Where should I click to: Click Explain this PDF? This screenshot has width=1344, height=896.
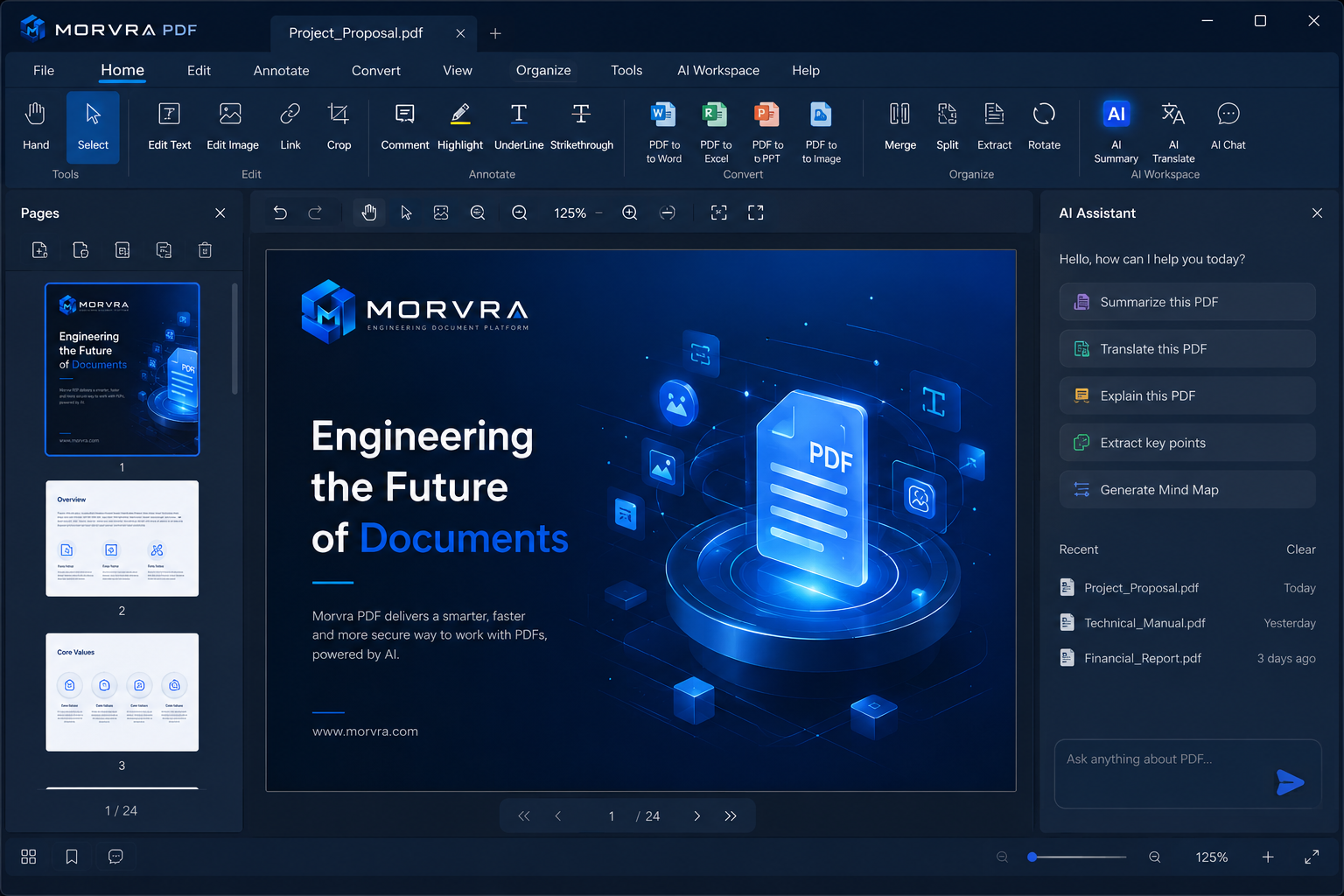(1187, 395)
